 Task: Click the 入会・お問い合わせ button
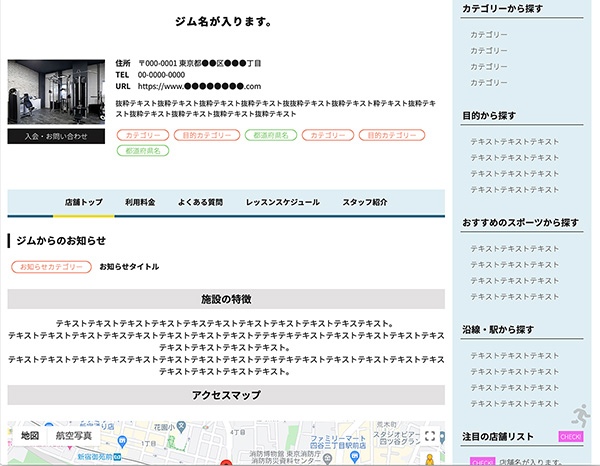56,136
